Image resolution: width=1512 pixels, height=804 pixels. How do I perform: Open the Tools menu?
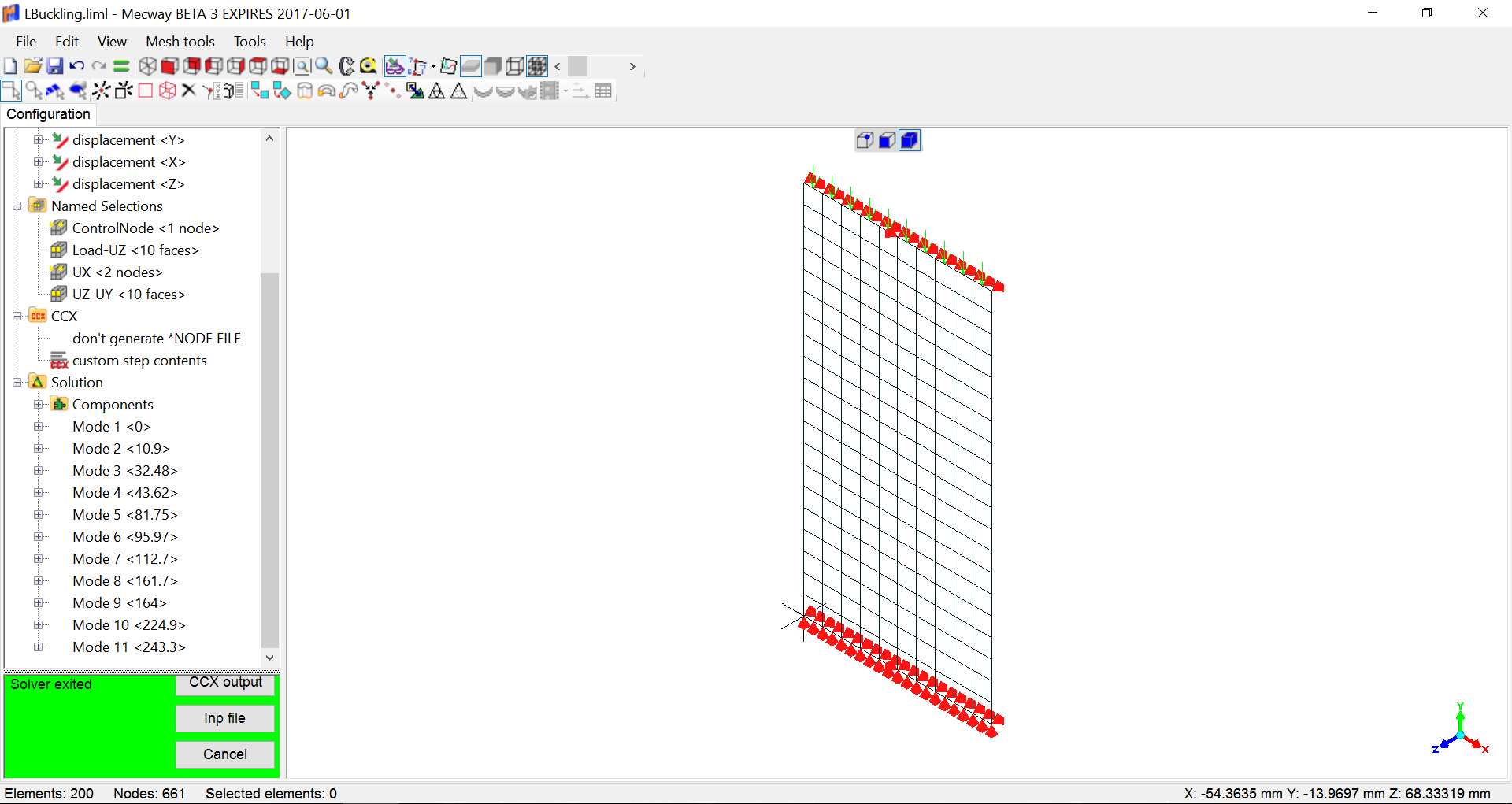[250, 42]
